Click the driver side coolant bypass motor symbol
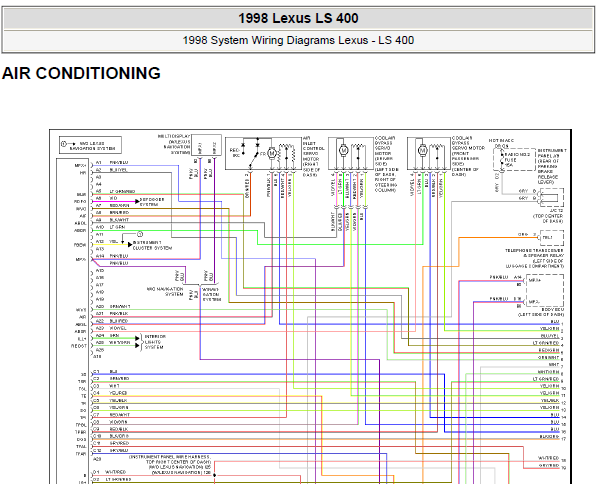606x484 pixels. point(343,150)
